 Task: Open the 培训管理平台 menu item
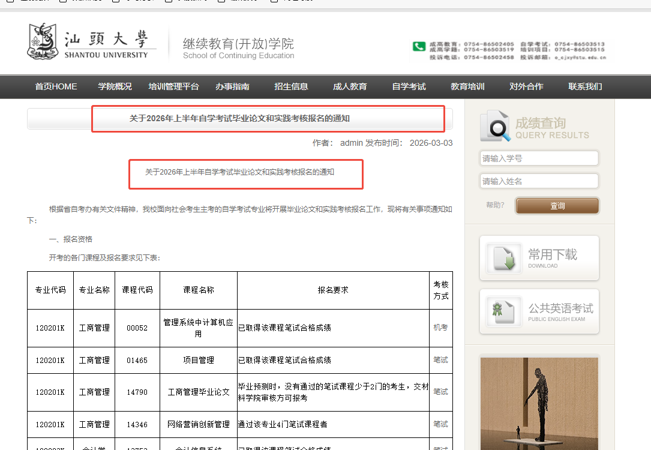(174, 87)
